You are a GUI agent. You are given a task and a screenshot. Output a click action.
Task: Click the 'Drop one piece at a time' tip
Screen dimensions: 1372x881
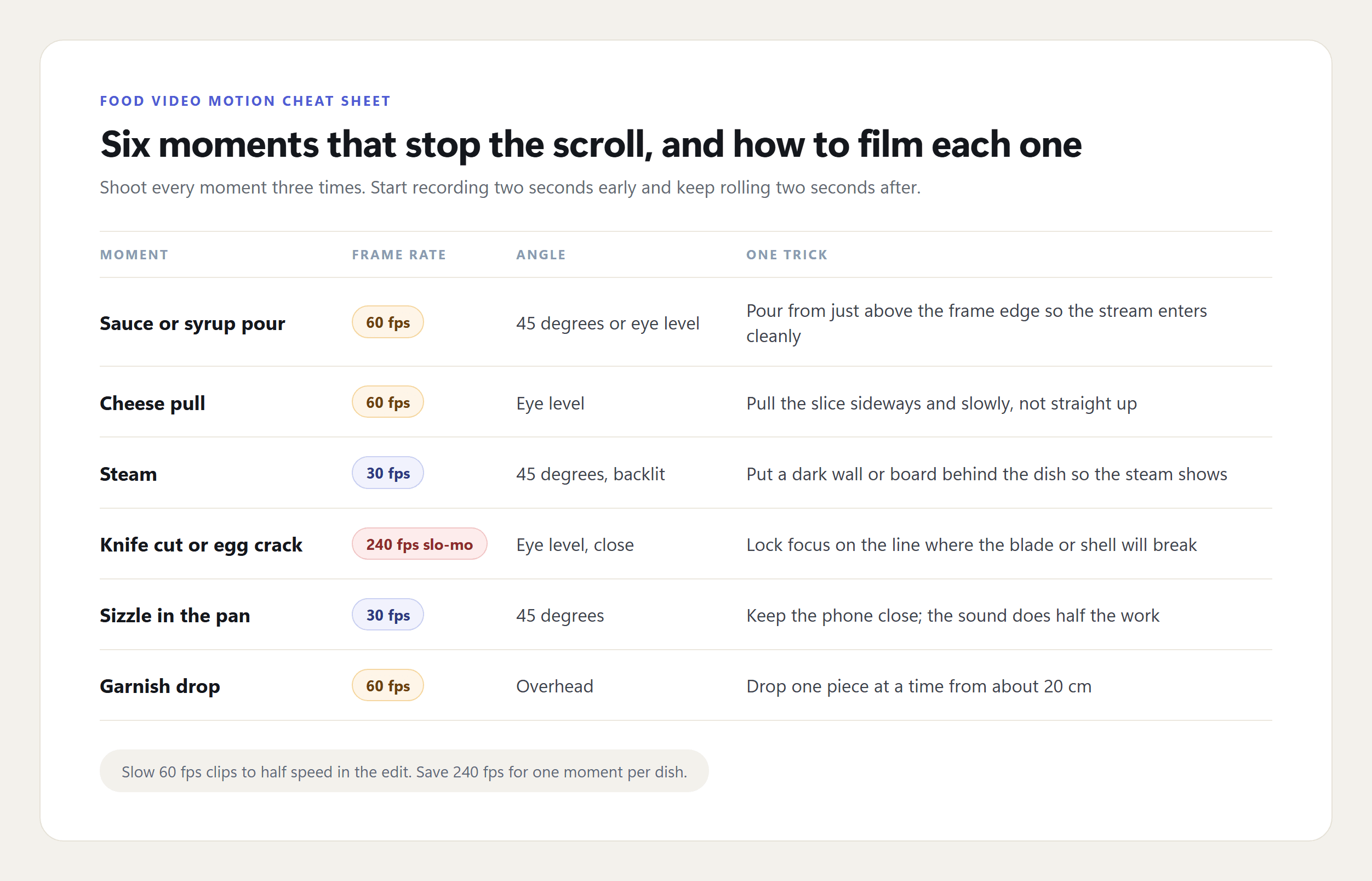click(919, 686)
